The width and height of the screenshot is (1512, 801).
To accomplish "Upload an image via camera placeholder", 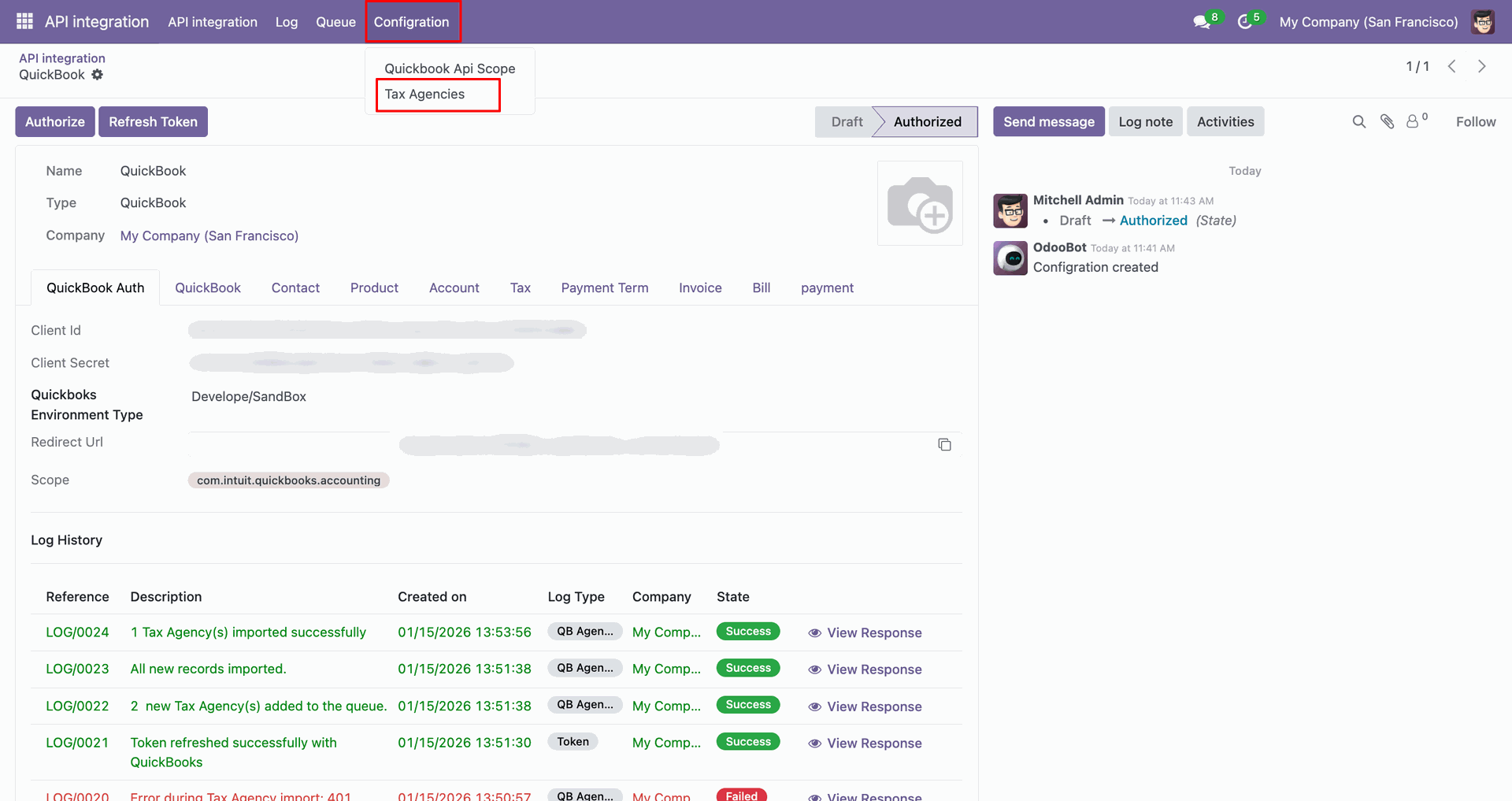I will (x=920, y=203).
